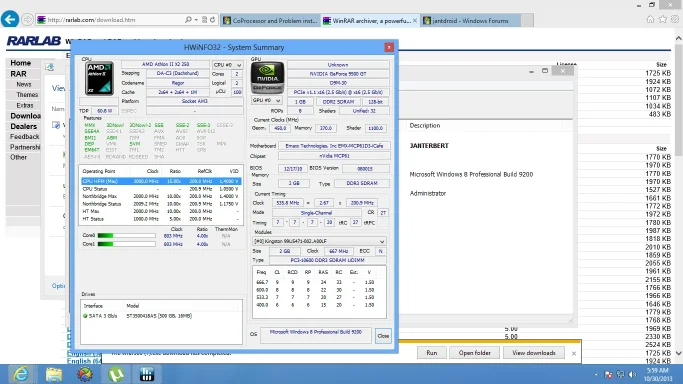Click the Core1 usage bar
683x384 pixels.
tap(127, 244)
